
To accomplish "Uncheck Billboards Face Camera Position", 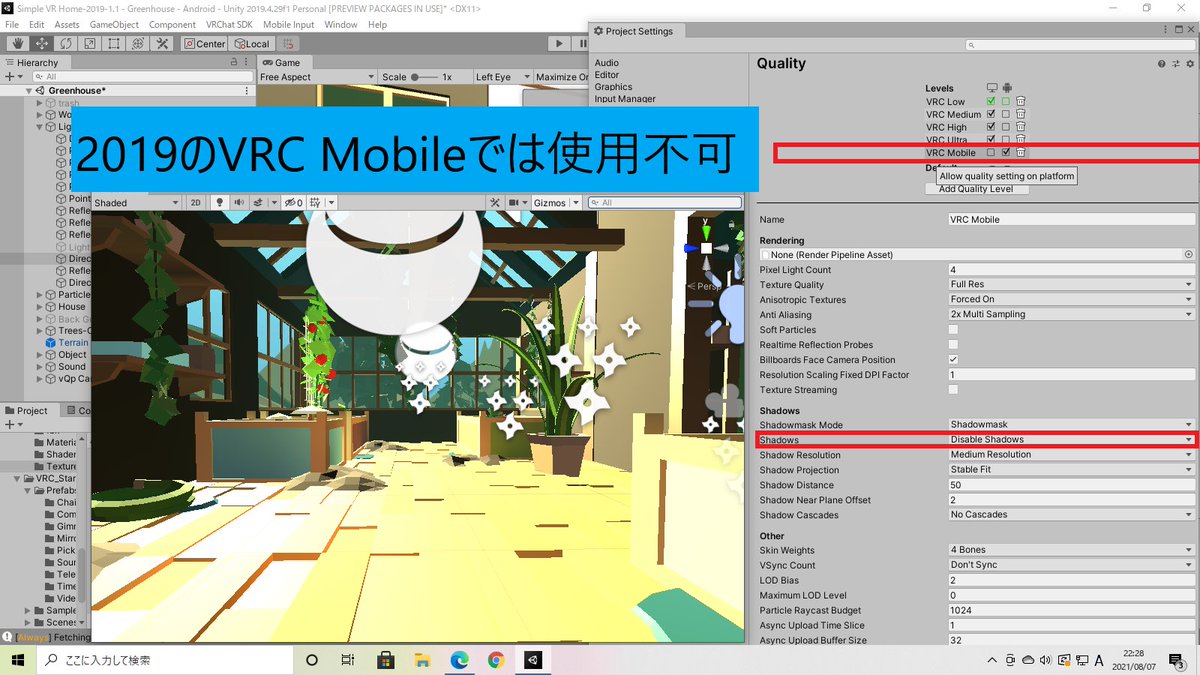I will [x=953, y=359].
